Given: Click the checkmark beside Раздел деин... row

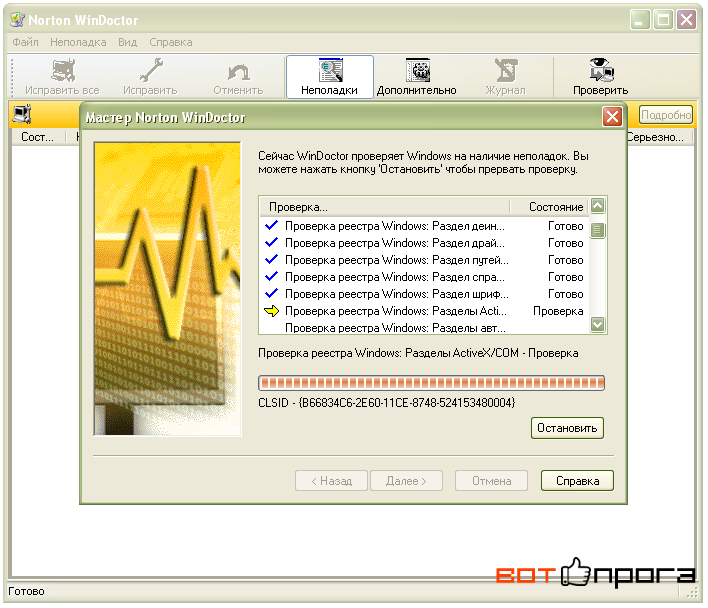Looking at the screenshot, I should [x=271, y=225].
